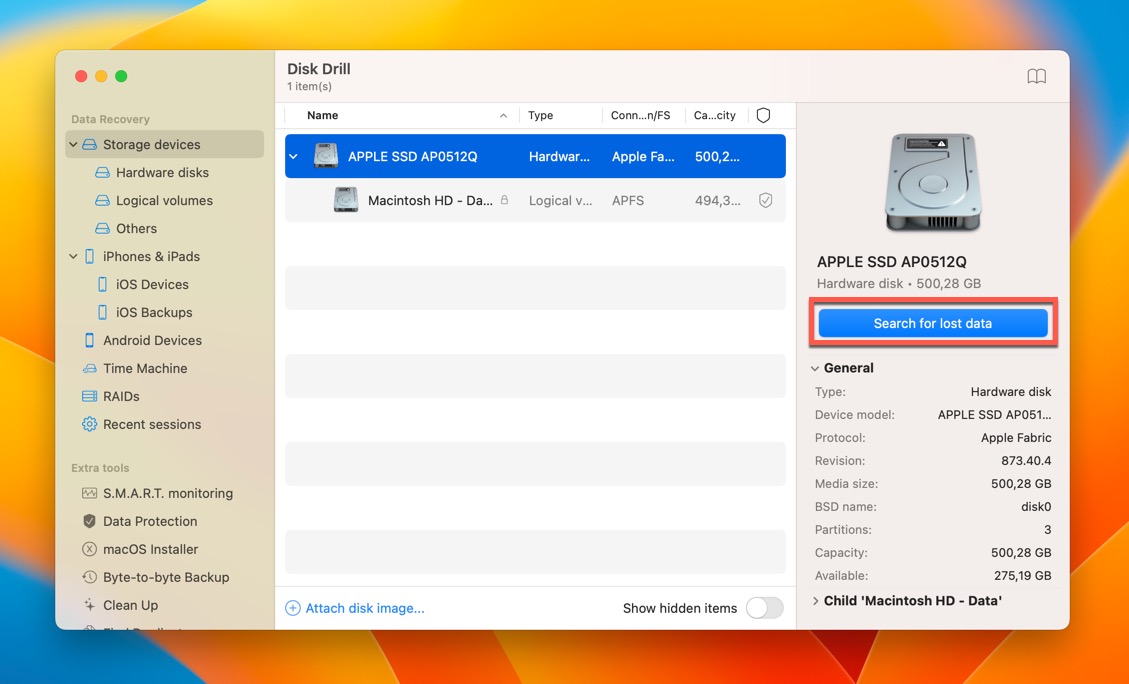
Task: Click the Attach disk image plus icon
Action: [x=292, y=608]
